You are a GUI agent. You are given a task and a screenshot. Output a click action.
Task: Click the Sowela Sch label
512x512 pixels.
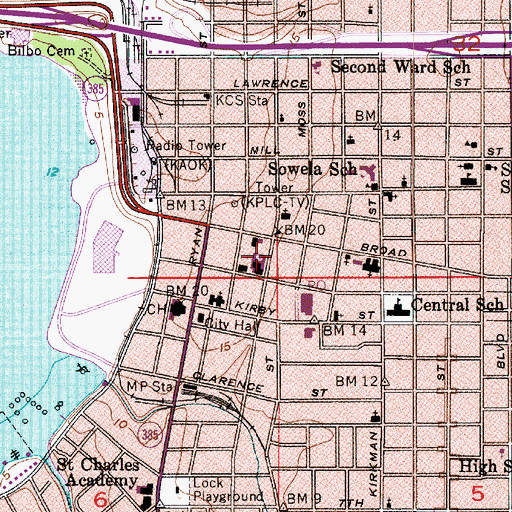(x=312, y=169)
